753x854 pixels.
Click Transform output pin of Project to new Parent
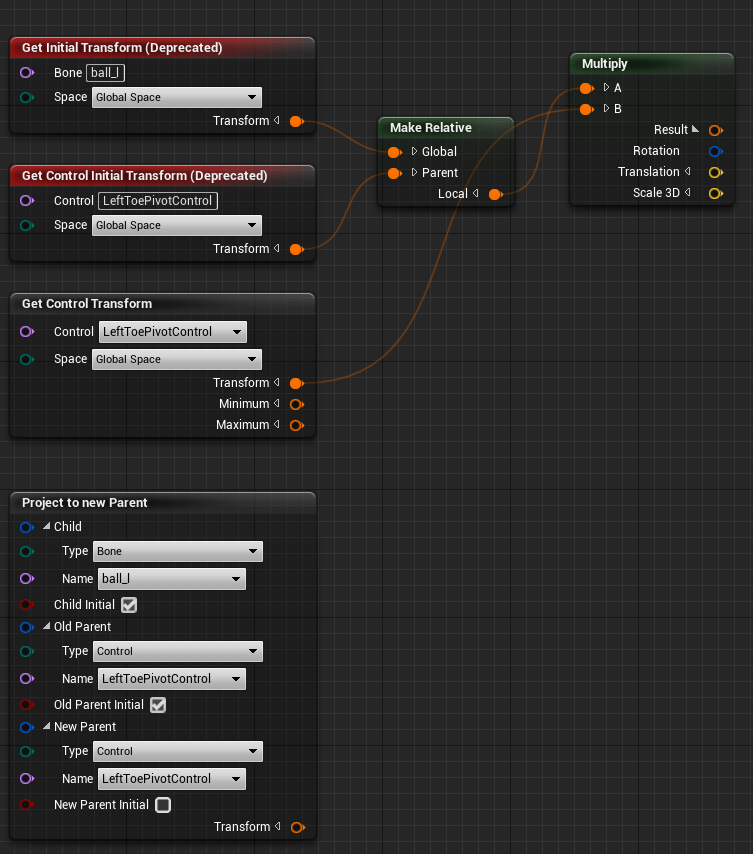click(x=298, y=827)
